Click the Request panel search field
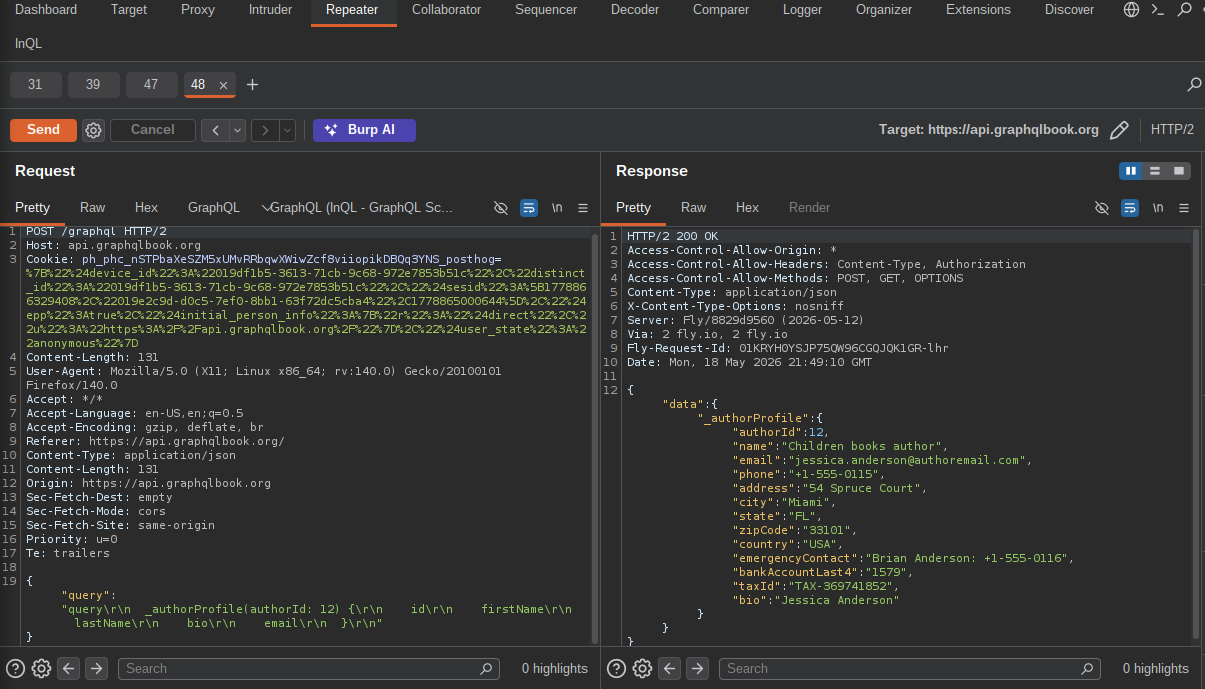1205x689 pixels. click(308, 668)
